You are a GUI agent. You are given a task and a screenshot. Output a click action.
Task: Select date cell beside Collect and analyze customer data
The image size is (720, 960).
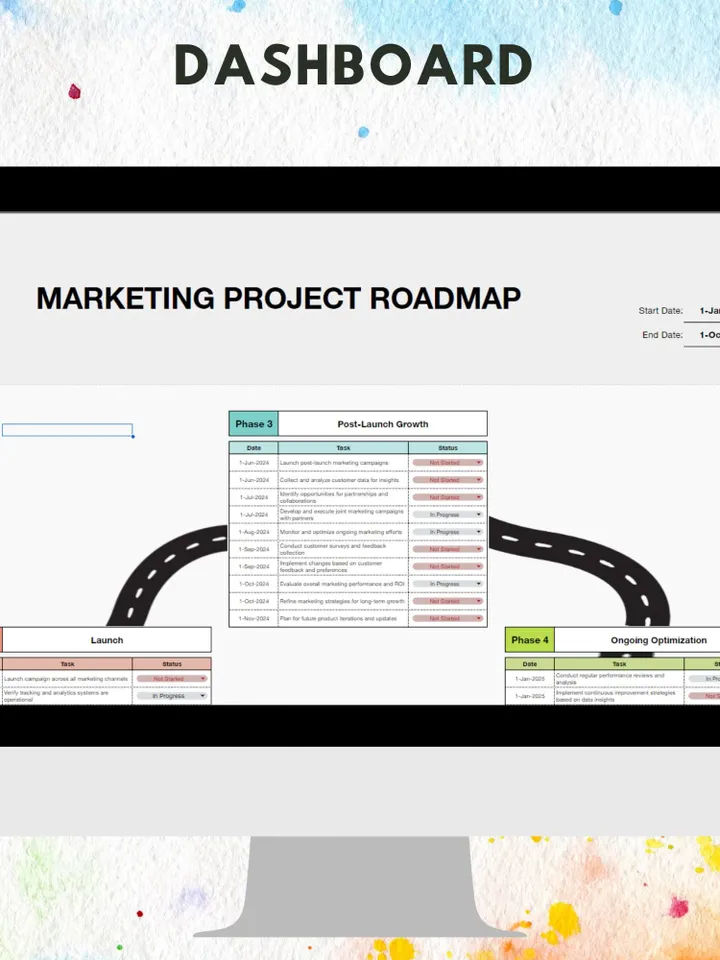pos(253,480)
